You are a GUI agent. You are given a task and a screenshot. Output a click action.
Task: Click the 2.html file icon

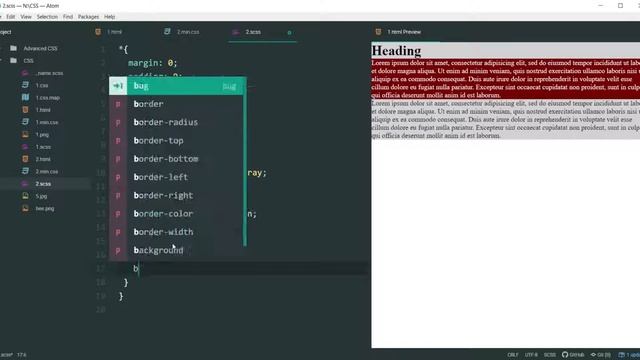pyautogui.click(x=25, y=159)
